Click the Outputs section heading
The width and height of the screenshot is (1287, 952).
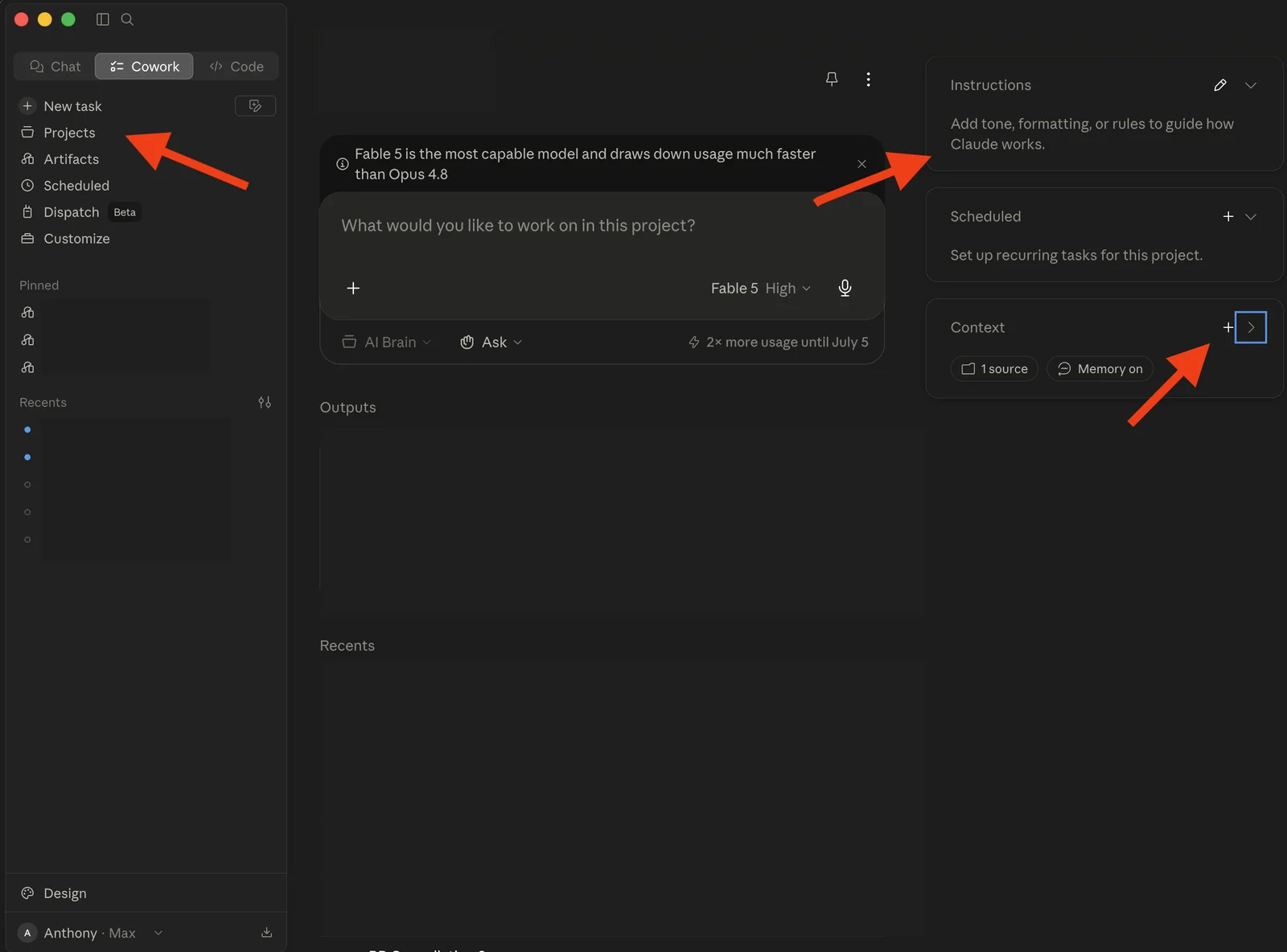click(347, 408)
